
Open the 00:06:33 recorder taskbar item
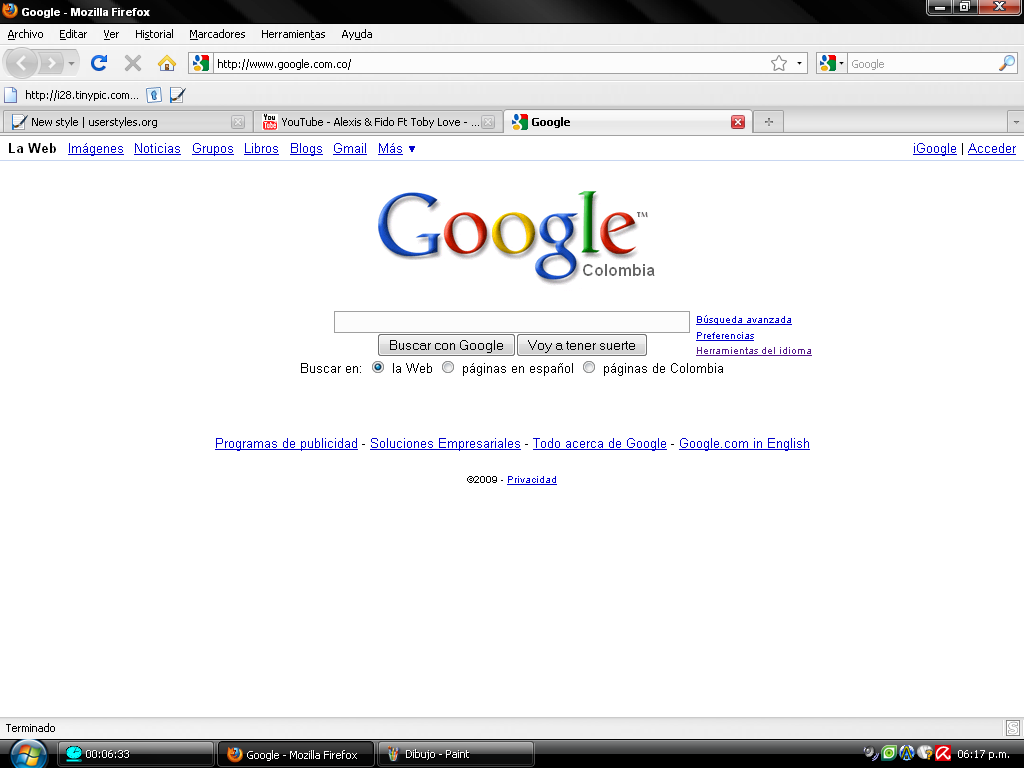(136, 754)
